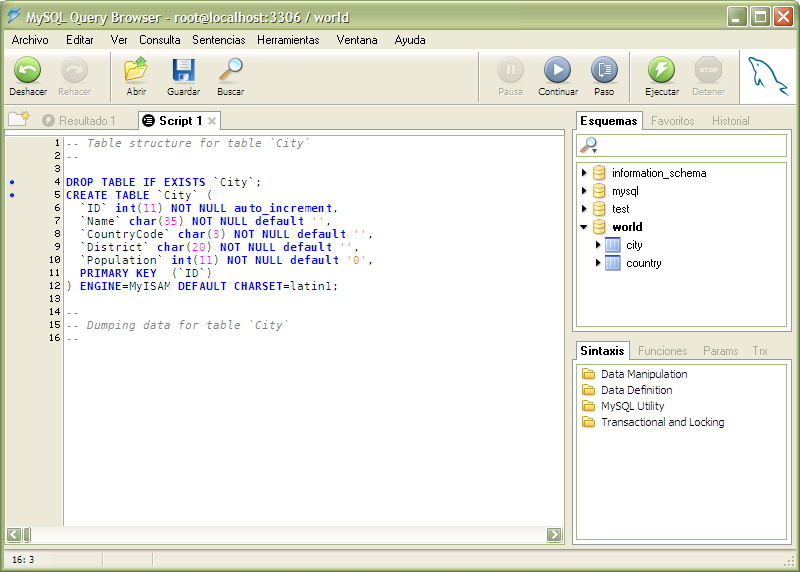Select the country table

pos(643,263)
